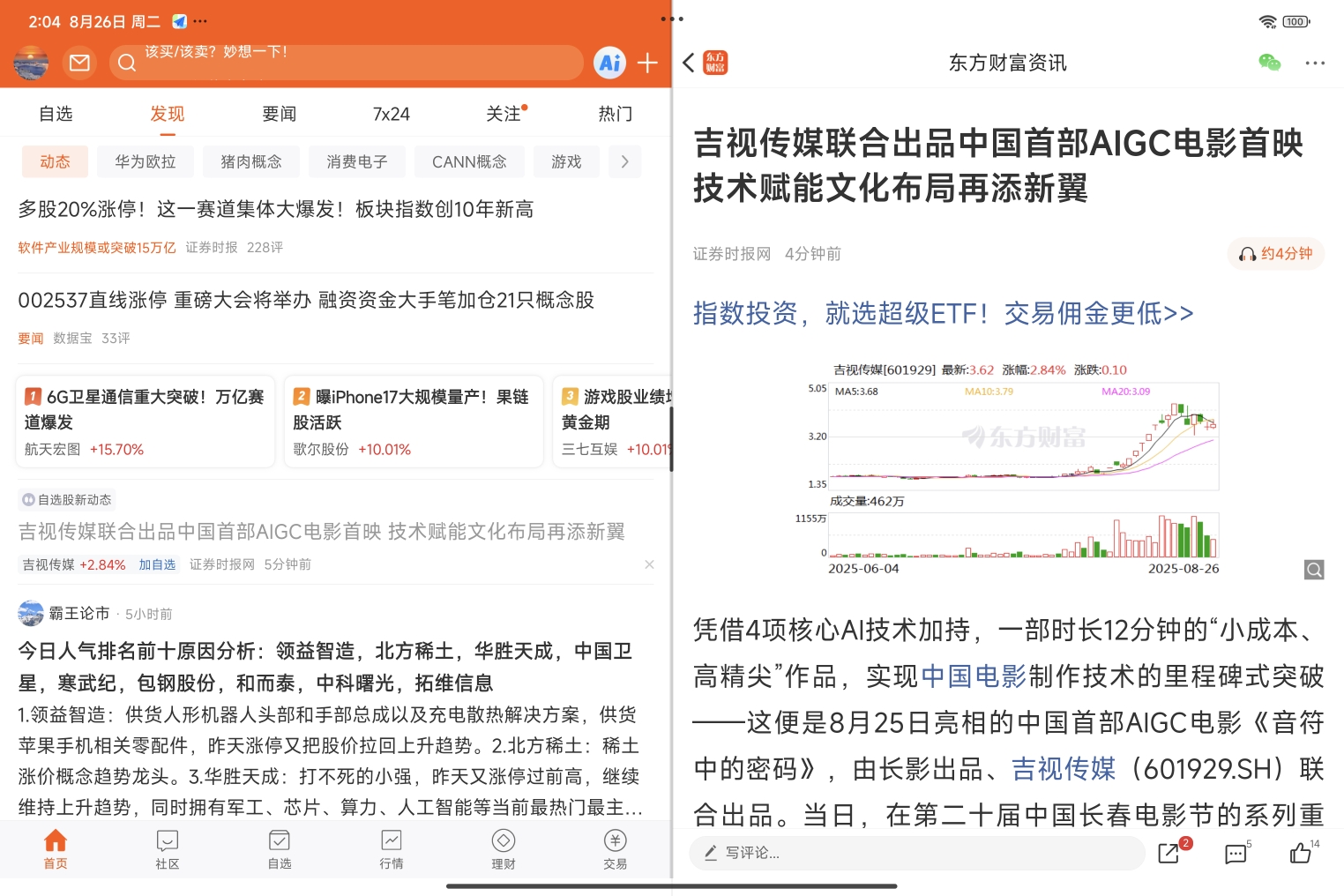Tap the 写评论 comment input field
This screenshot has height=896, width=1344.
coord(917,853)
